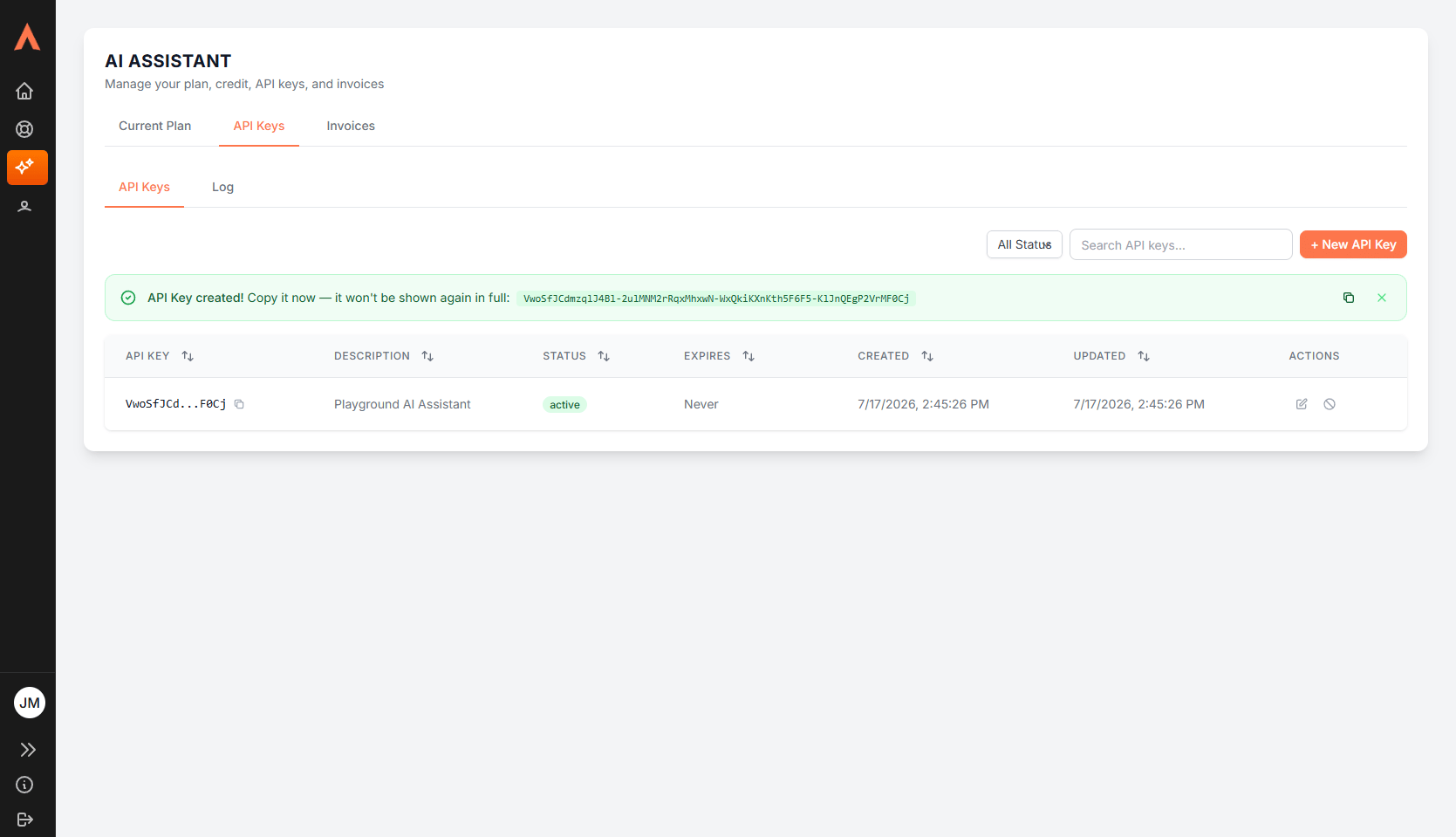Edit the Playground AI Assistant key
This screenshot has width=1456, height=837.
(1302, 404)
